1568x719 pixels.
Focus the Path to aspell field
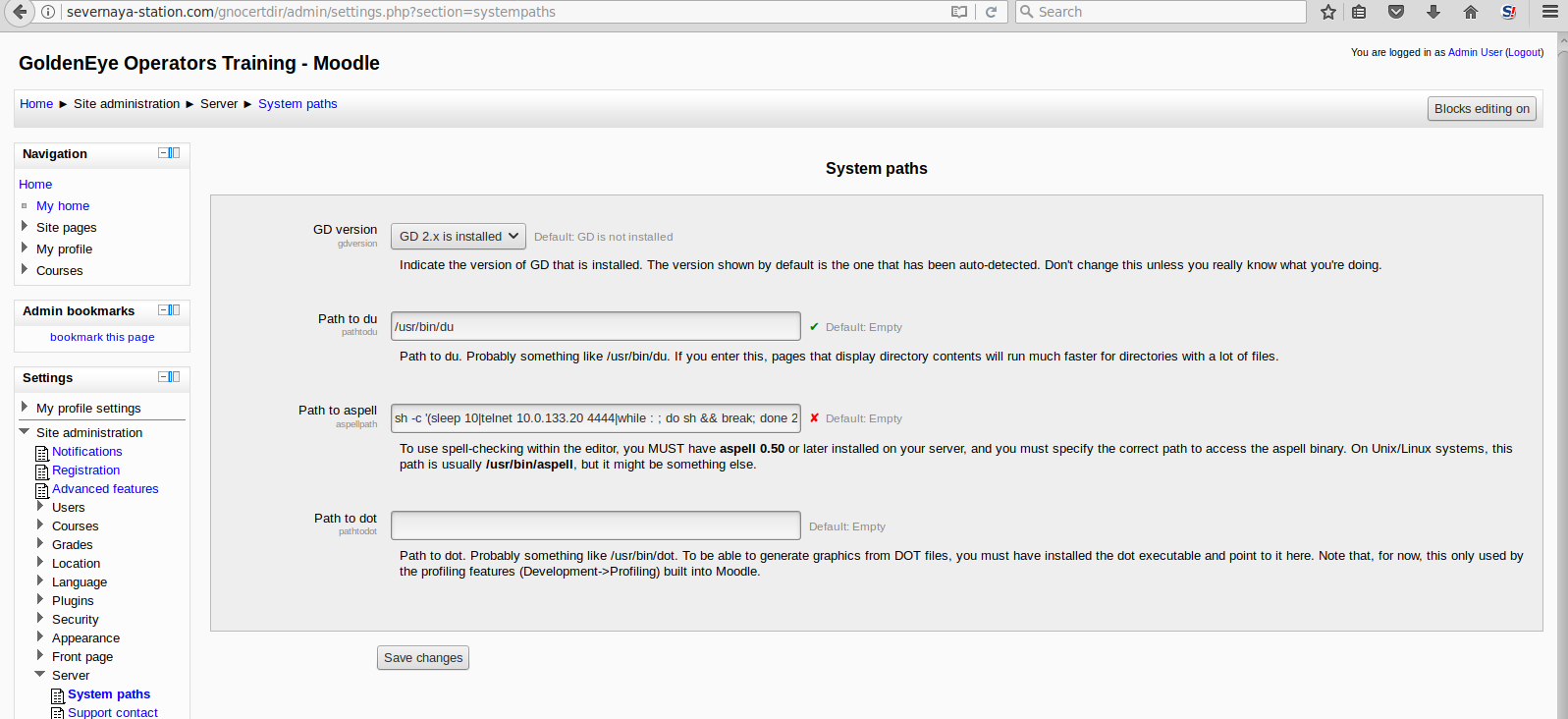pos(596,418)
